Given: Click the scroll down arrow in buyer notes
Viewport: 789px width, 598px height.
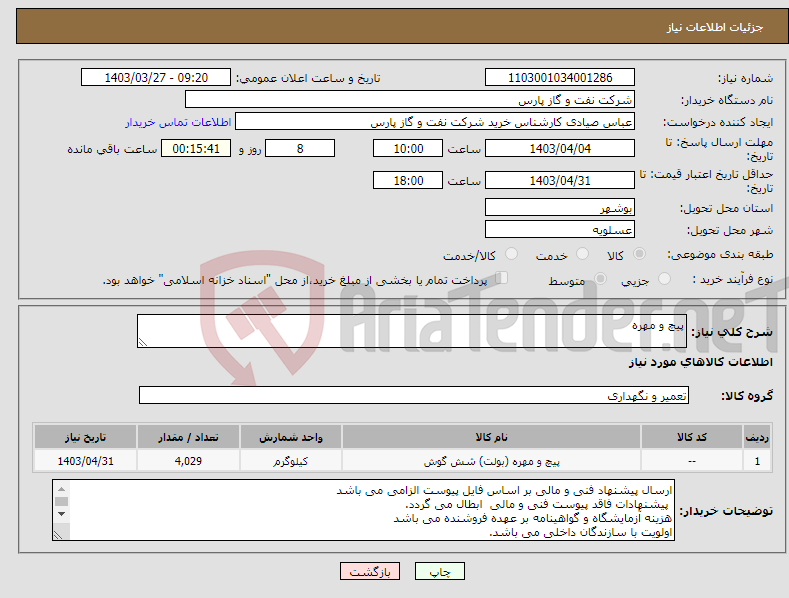Looking at the screenshot, I should 61,514.
